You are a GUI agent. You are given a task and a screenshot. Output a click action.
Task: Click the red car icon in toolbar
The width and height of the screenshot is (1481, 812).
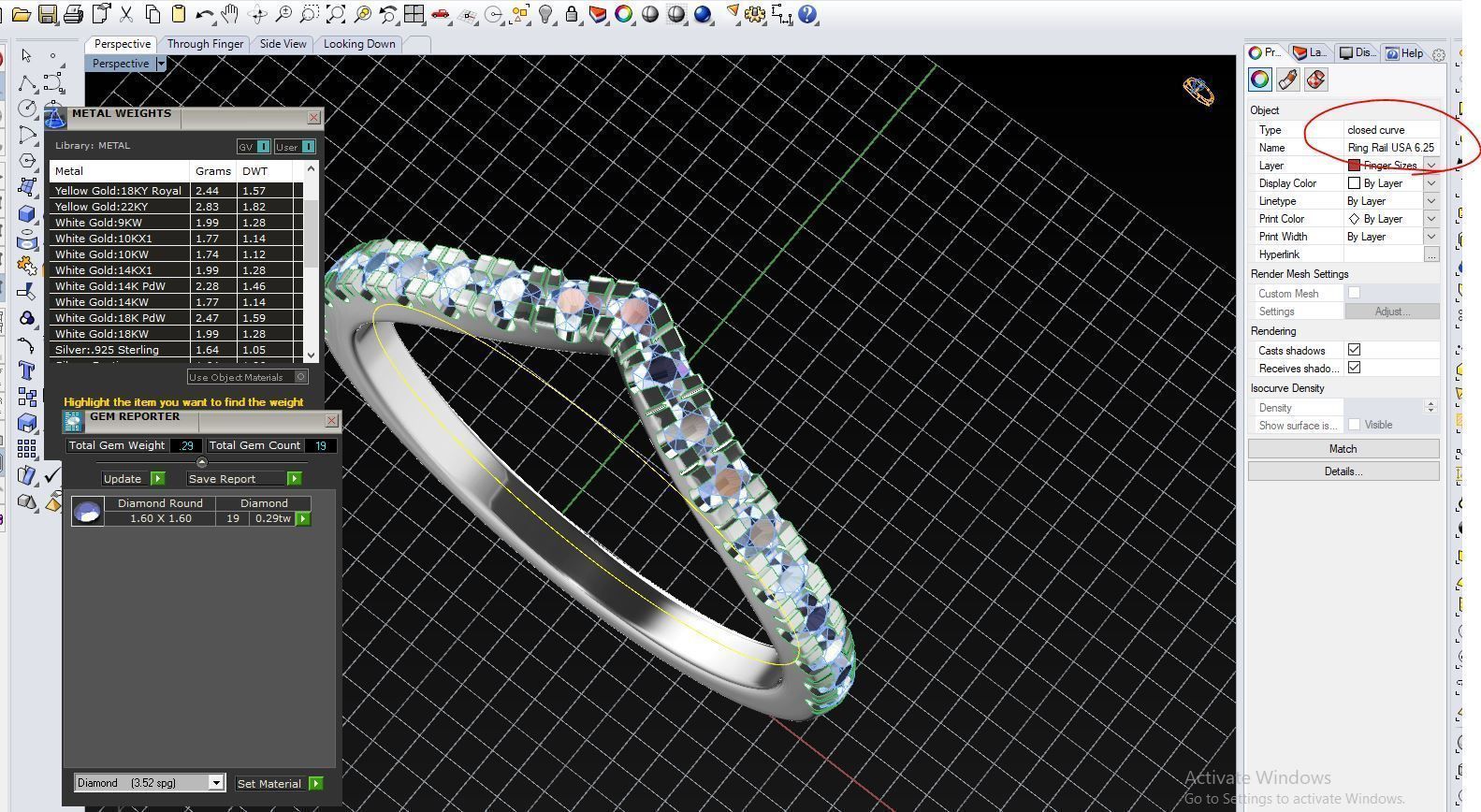pos(441,15)
